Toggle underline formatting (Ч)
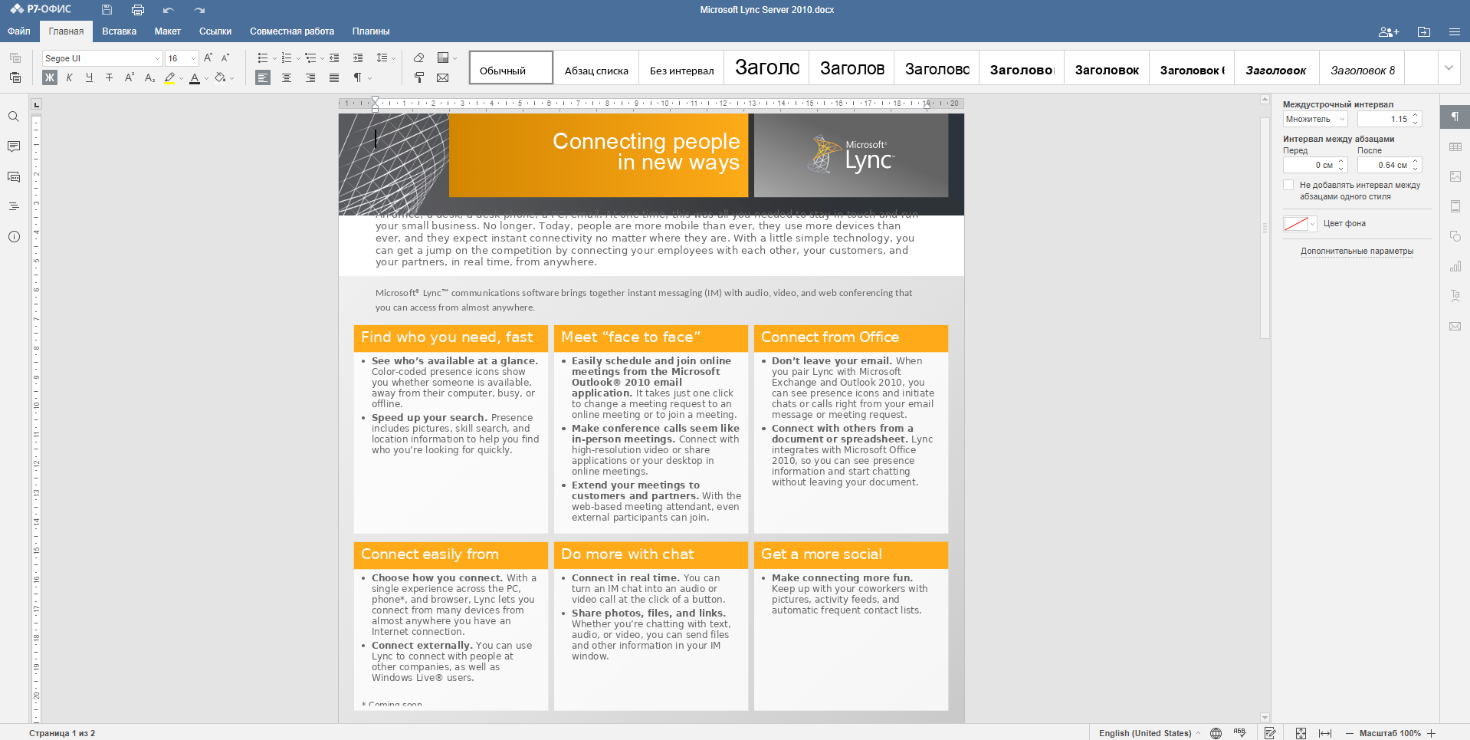 pyautogui.click(x=90, y=77)
